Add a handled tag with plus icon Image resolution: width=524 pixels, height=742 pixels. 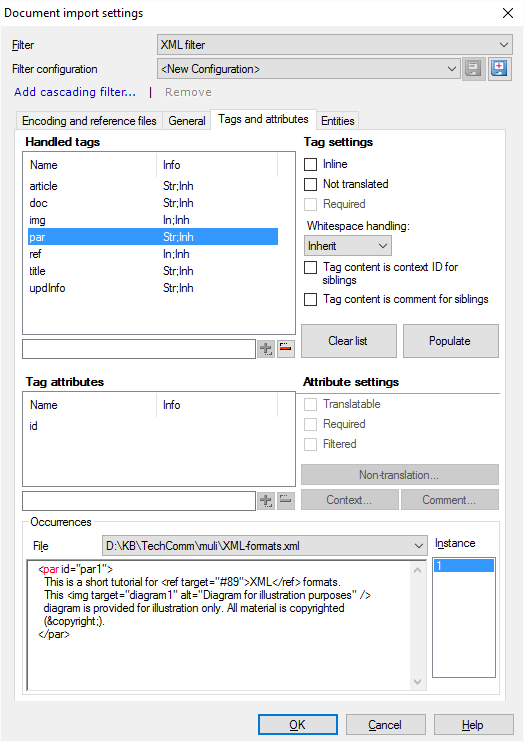click(266, 349)
